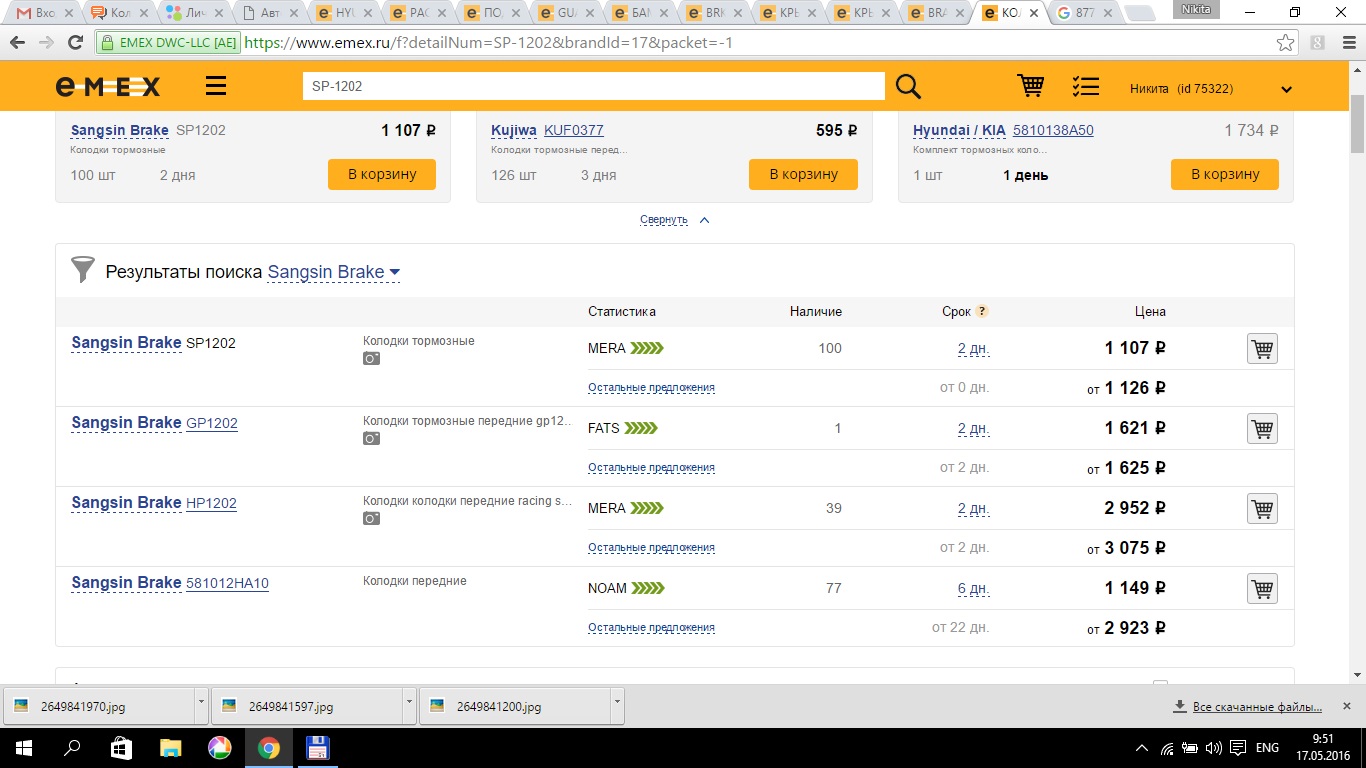Expand Остальные предложения under 581012HA10 row
1366x768 pixels.
651,627
